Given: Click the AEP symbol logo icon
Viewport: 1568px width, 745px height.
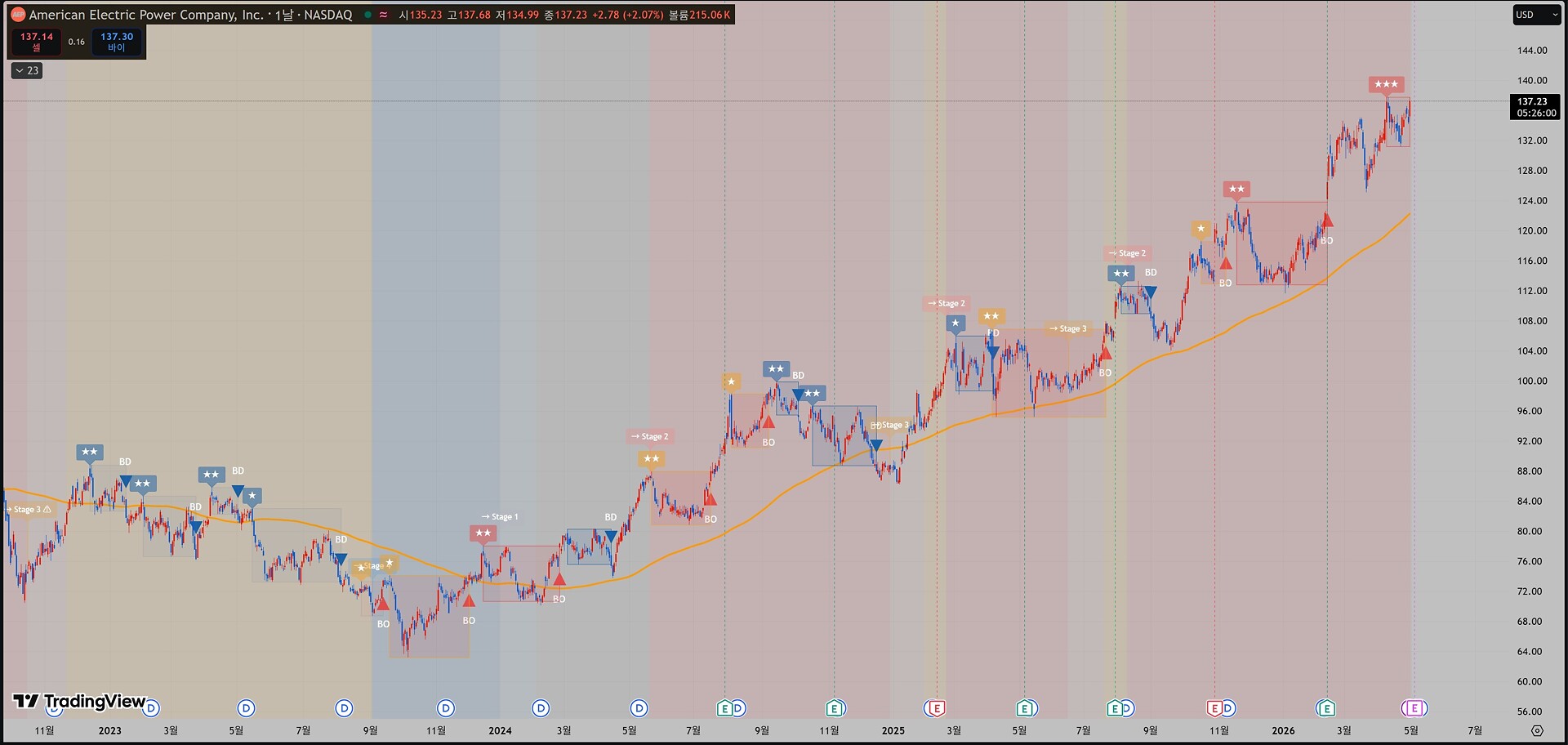Looking at the screenshot, I should 18,15.
